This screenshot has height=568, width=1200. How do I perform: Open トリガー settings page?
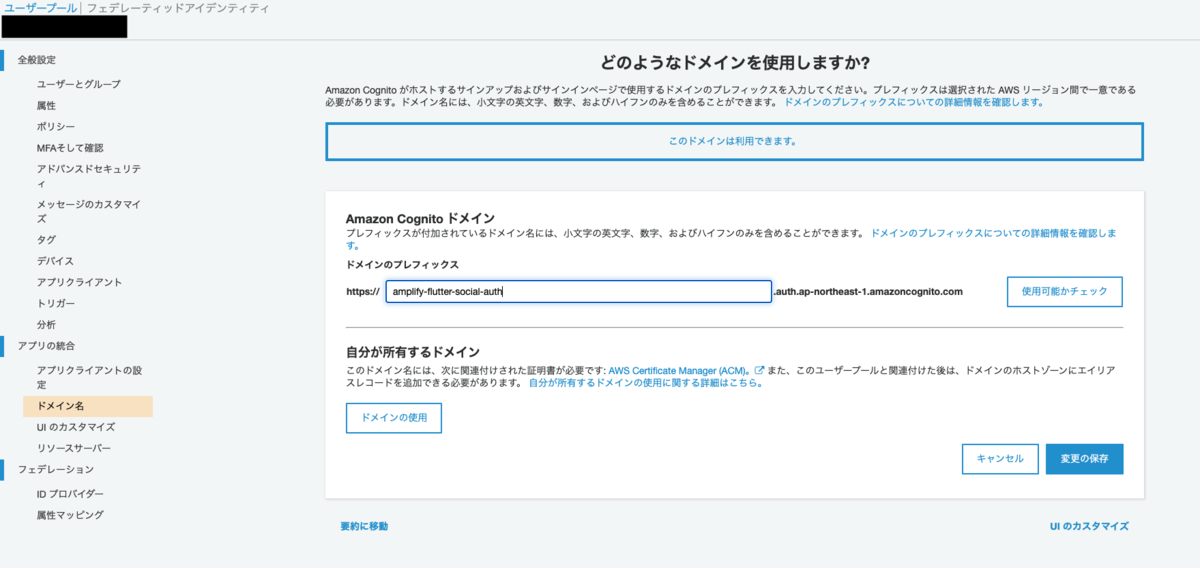(x=55, y=303)
